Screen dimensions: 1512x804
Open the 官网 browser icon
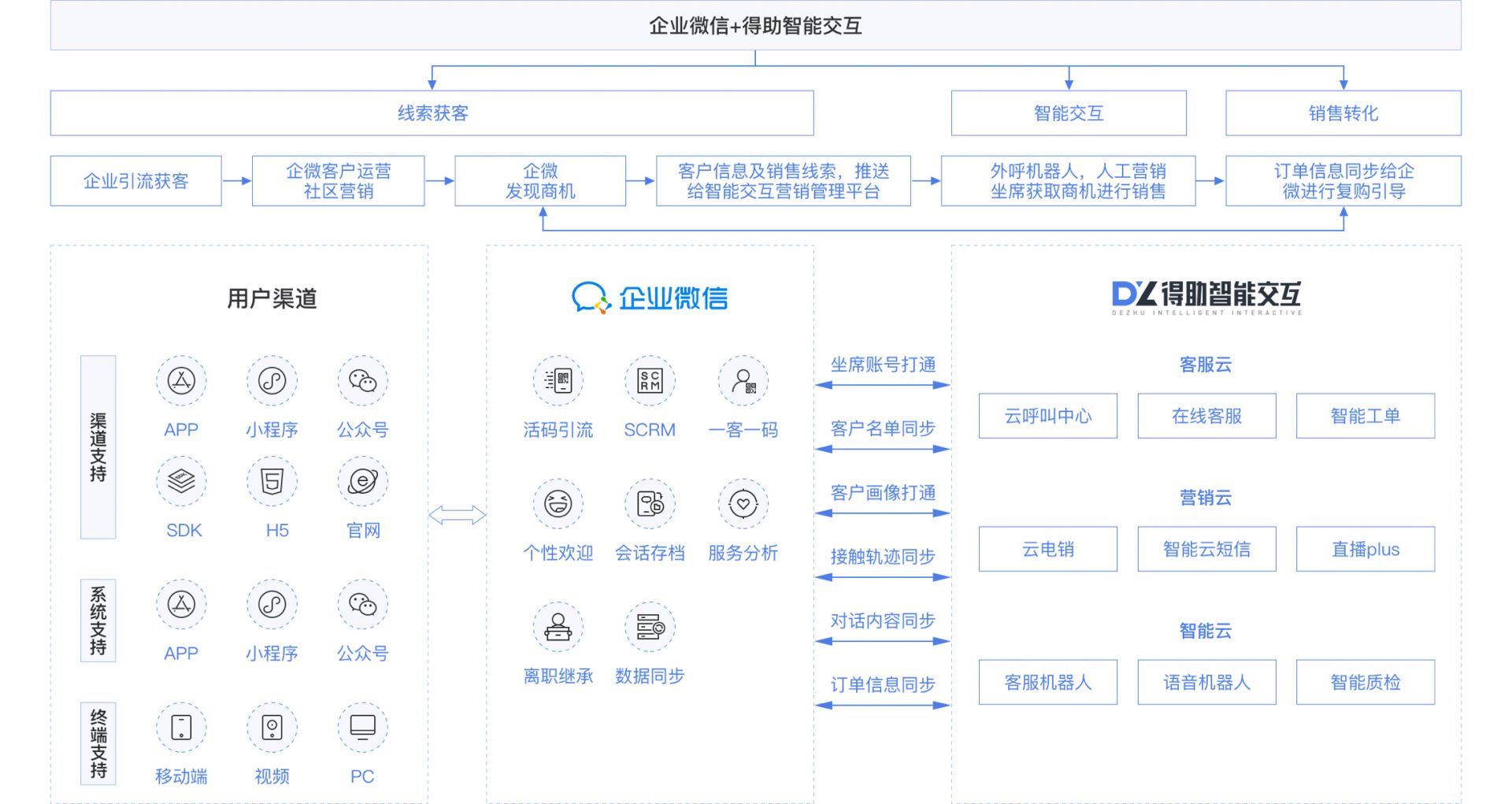362,481
